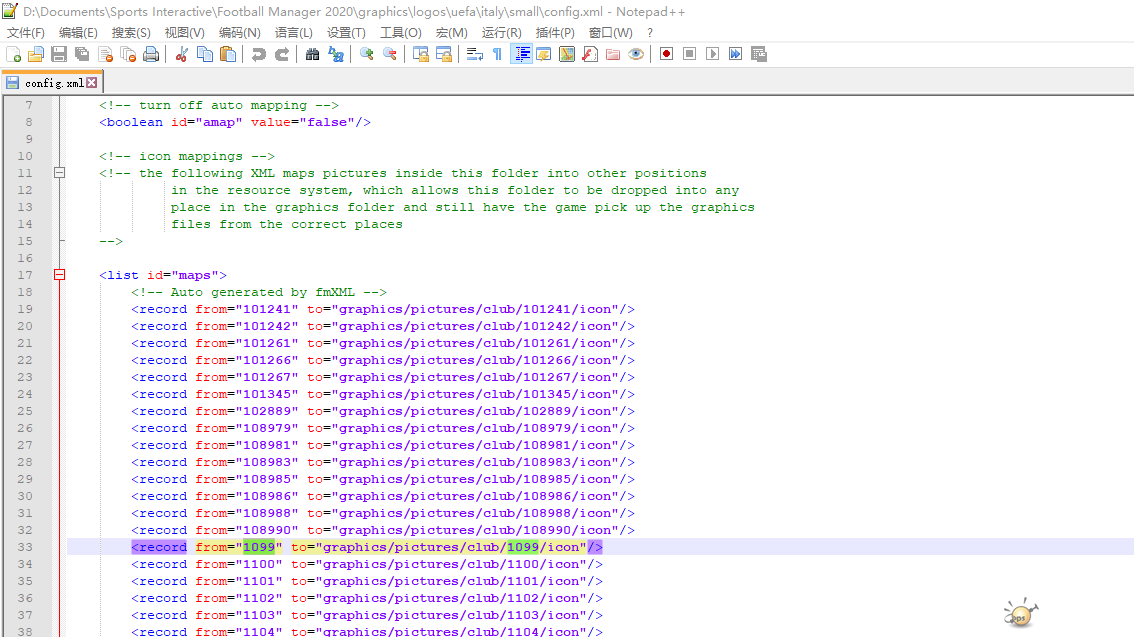Open the 插件(P) menu
Image resolution: width=1134 pixels, height=637 pixels.
coord(555,33)
